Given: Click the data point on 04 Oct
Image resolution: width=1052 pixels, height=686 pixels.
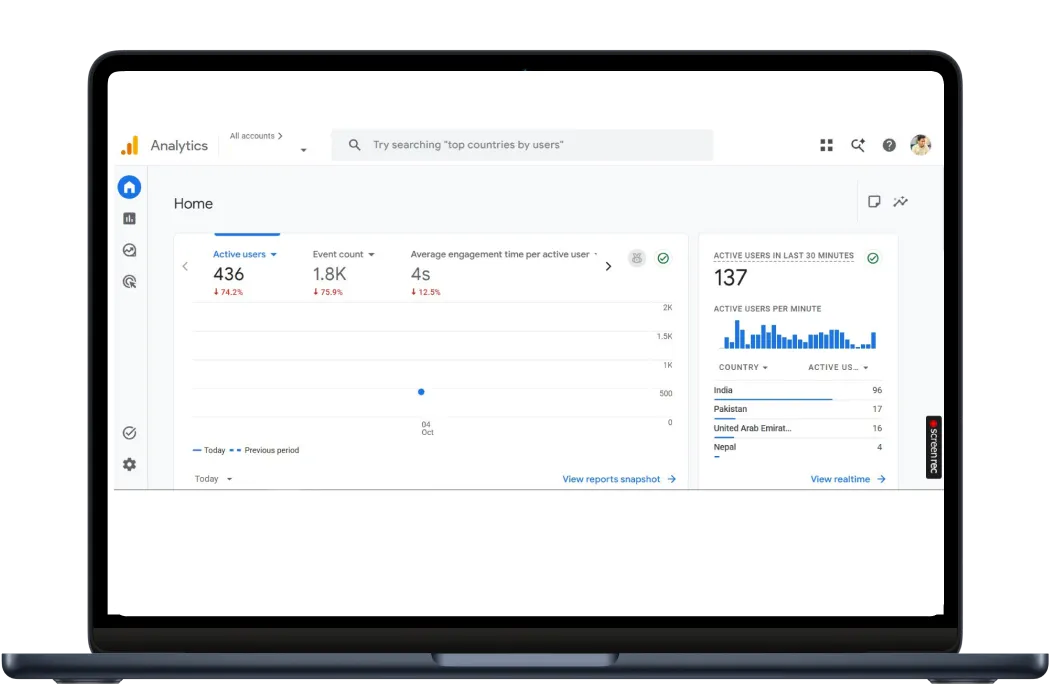Looking at the screenshot, I should [x=421, y=391].
